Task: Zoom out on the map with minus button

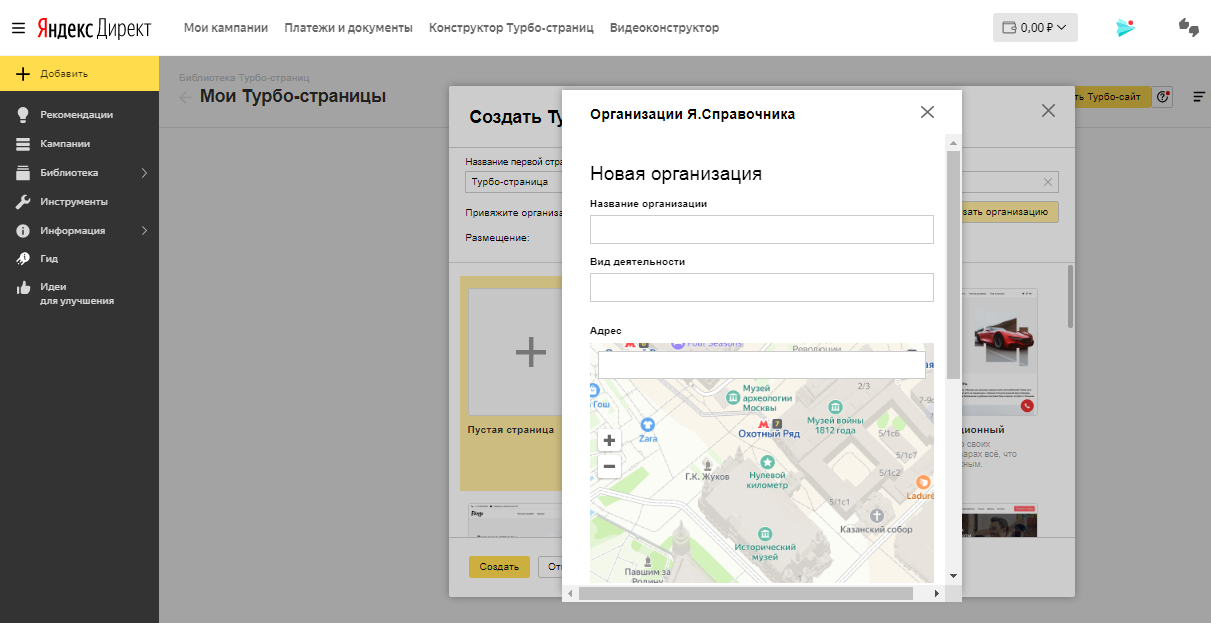Action: (x=609, y=466)
